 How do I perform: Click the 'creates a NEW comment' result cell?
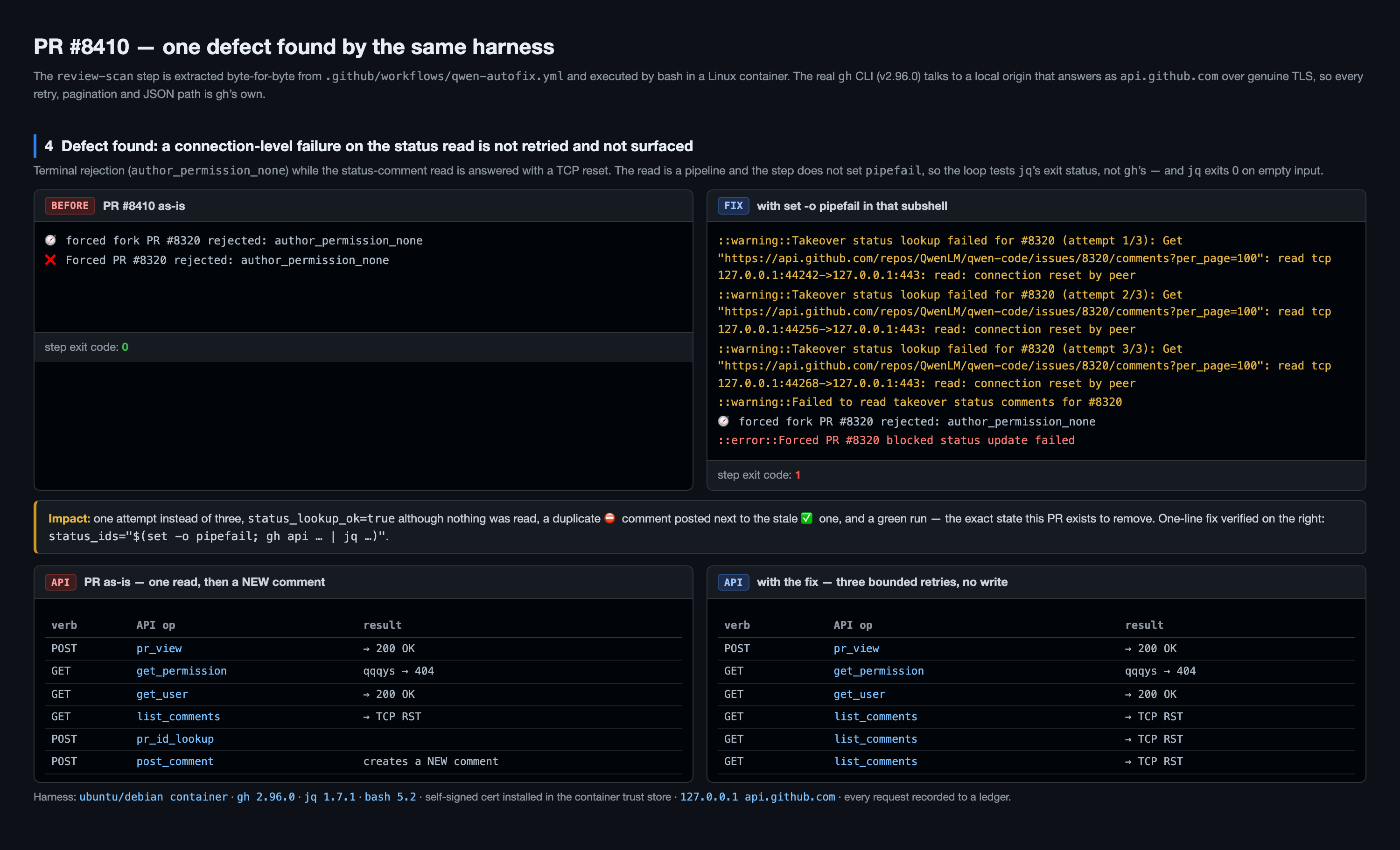(x=431, y=761)
